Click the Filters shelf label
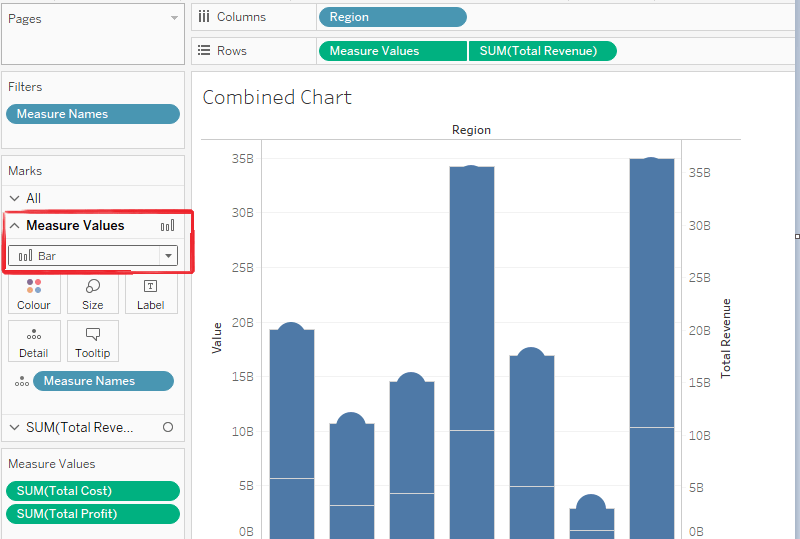This screenshot has width=800, height=539. [25, 87]
